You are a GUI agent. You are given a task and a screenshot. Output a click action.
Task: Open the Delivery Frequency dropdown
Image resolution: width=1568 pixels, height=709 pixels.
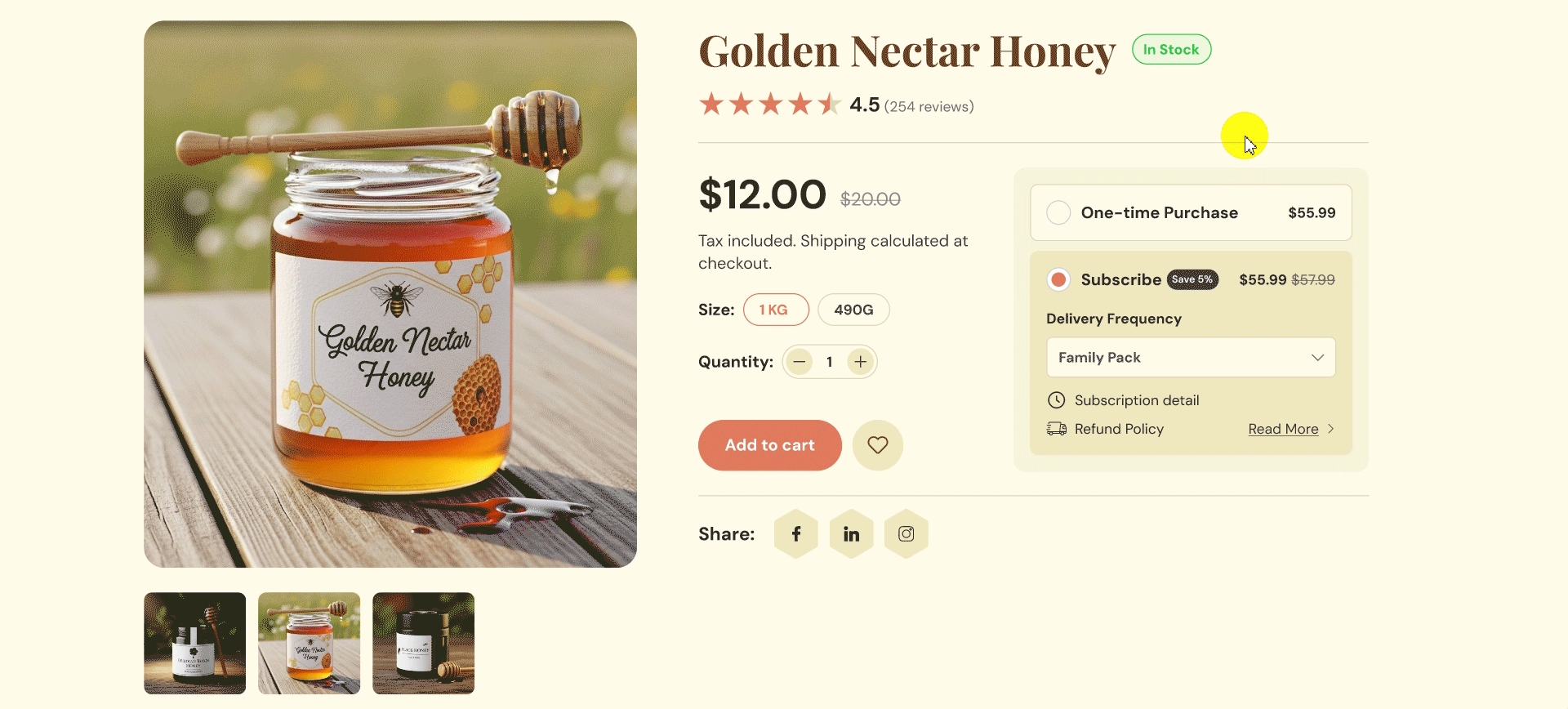click(1190, 357)
